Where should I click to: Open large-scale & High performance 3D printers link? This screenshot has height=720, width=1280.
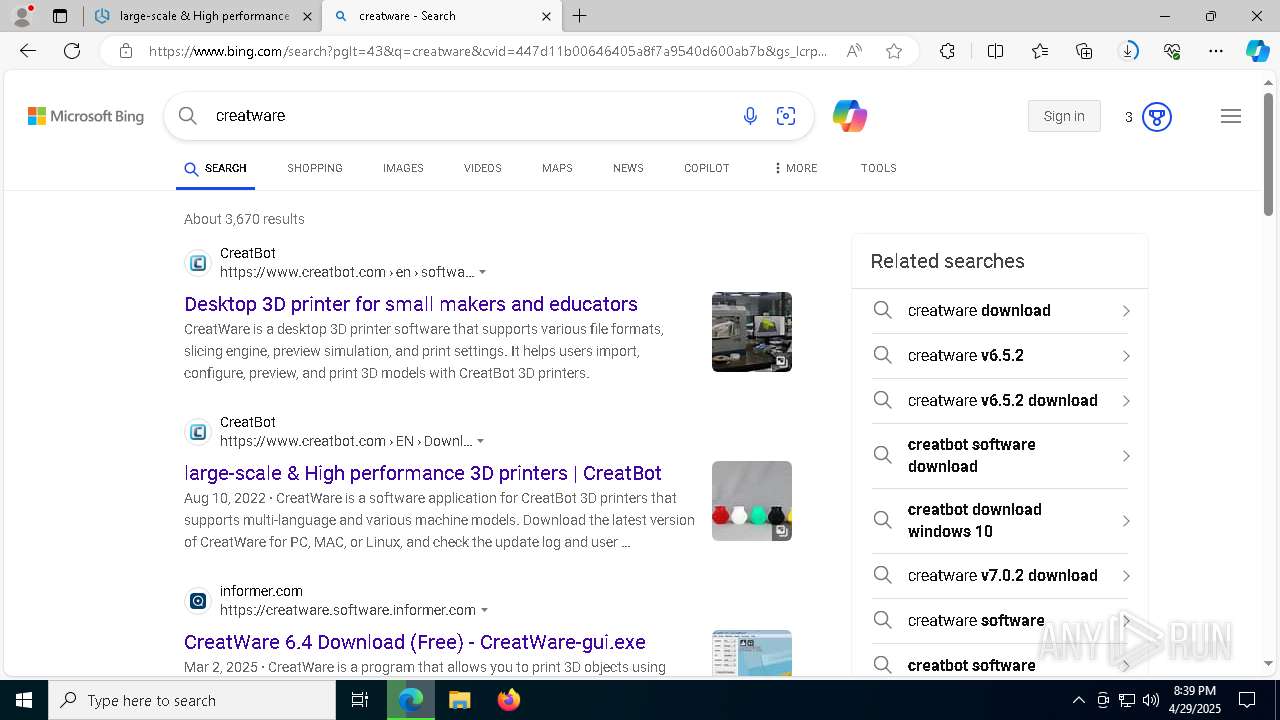click(423, 473)
